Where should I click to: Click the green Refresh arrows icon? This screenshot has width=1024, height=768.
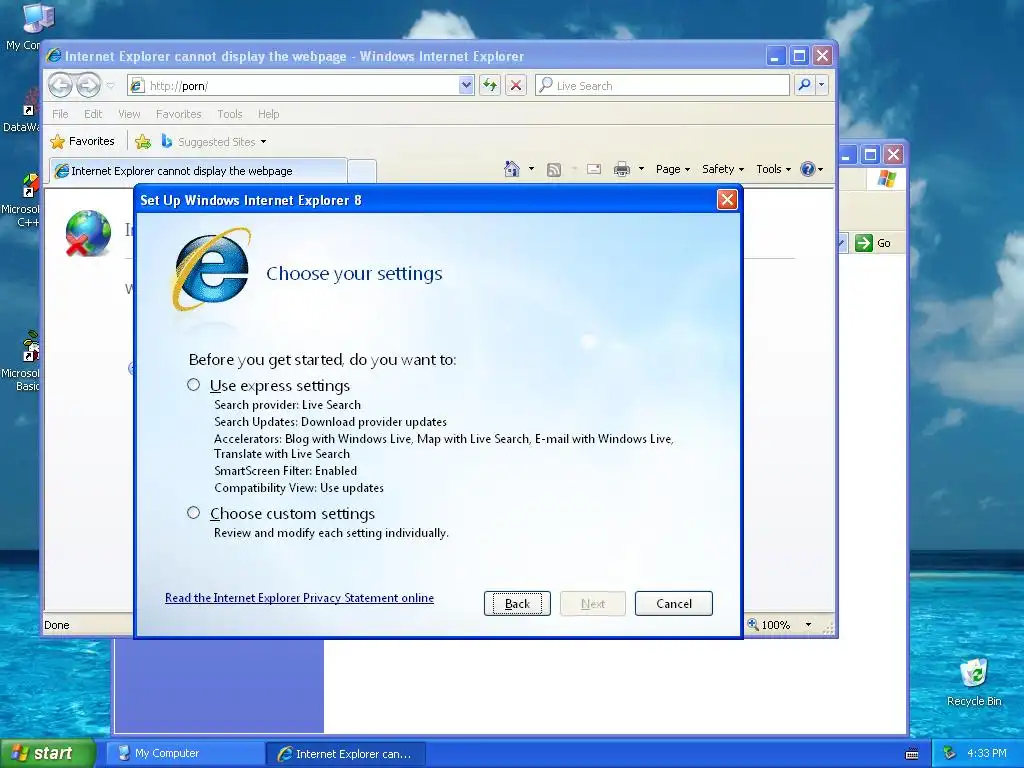click(x=490, y=86)
